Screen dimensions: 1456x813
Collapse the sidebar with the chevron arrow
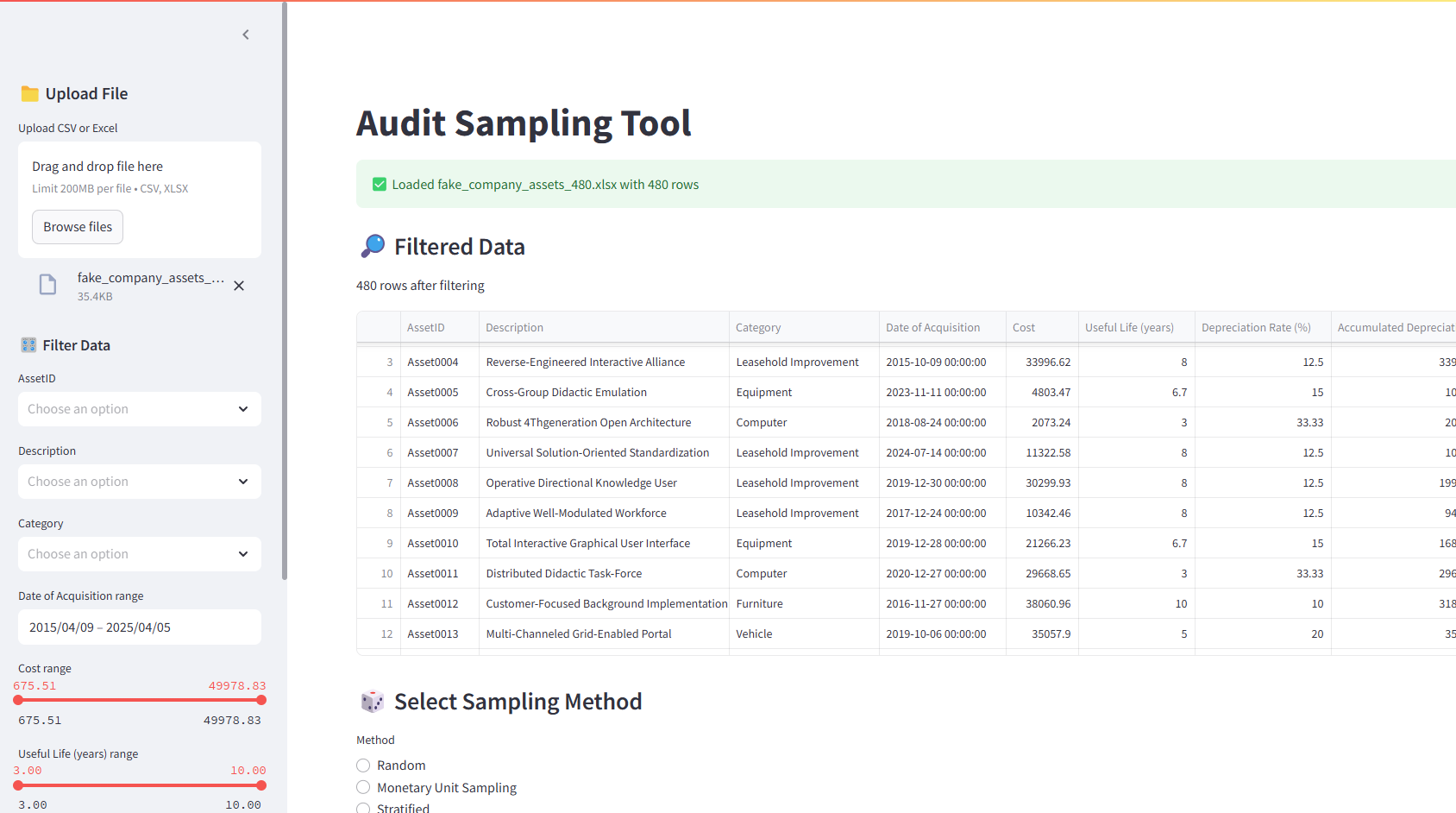(x=246, y=35)
